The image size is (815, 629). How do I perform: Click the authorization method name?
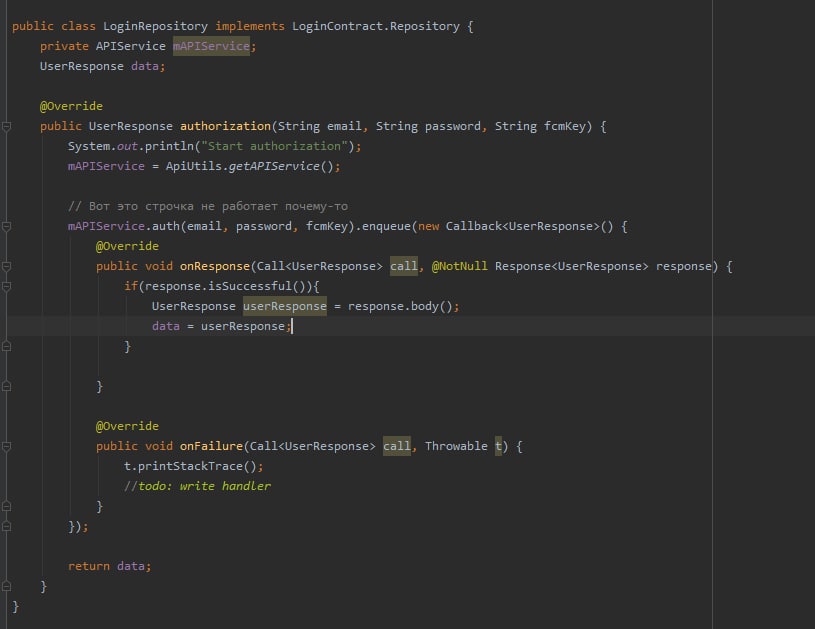click(225, 126)
